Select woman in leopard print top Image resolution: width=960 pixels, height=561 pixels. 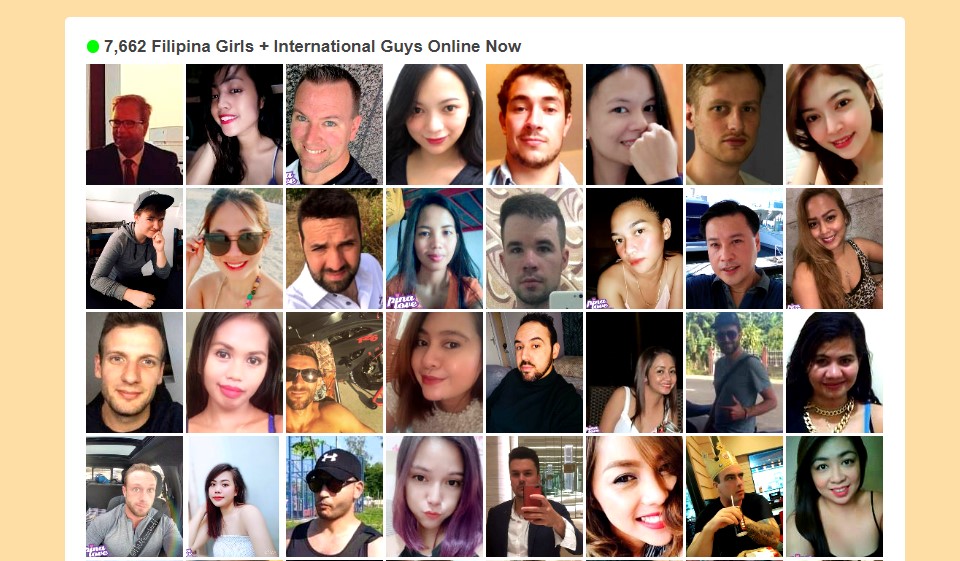point(834,249)
